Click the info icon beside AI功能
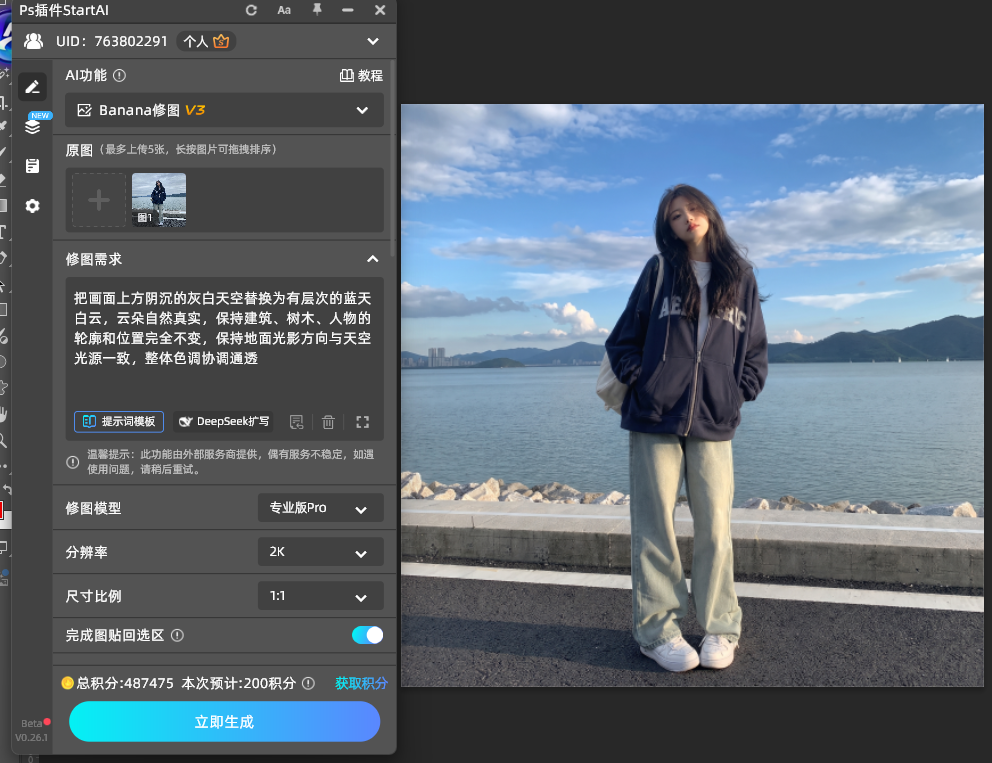 point(120,75)
